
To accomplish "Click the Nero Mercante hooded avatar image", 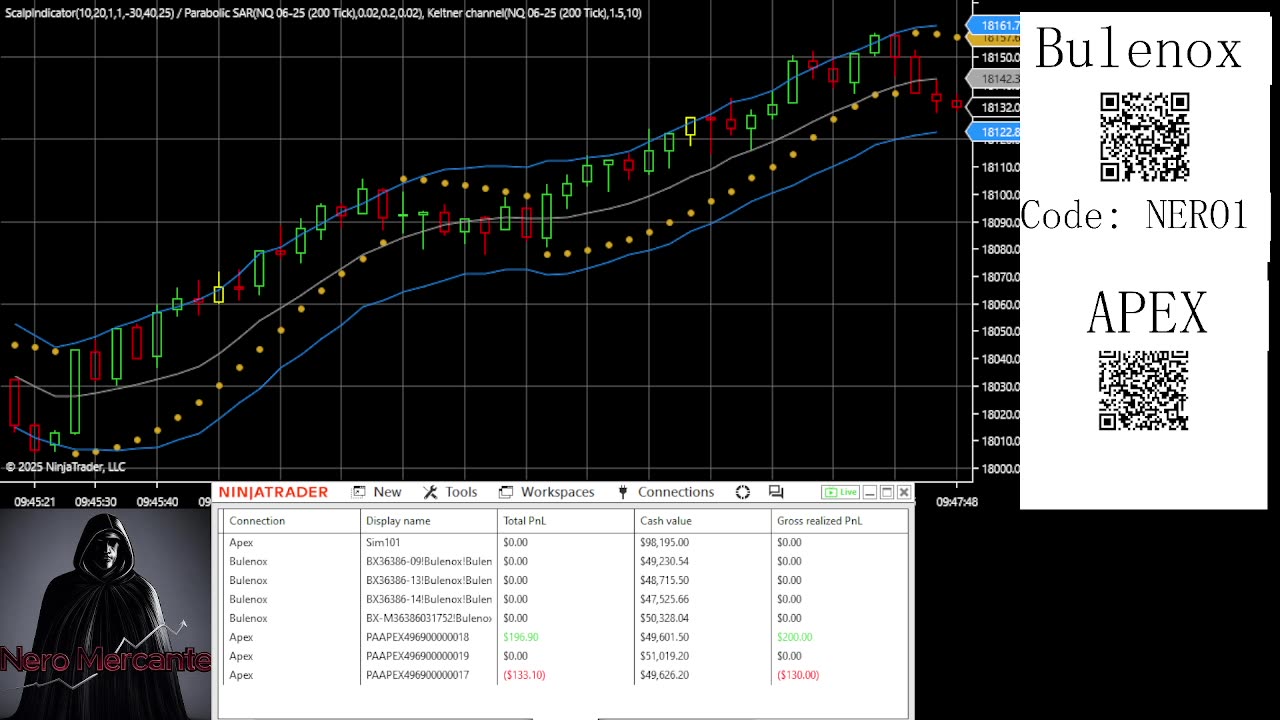I will click(106, 615).
